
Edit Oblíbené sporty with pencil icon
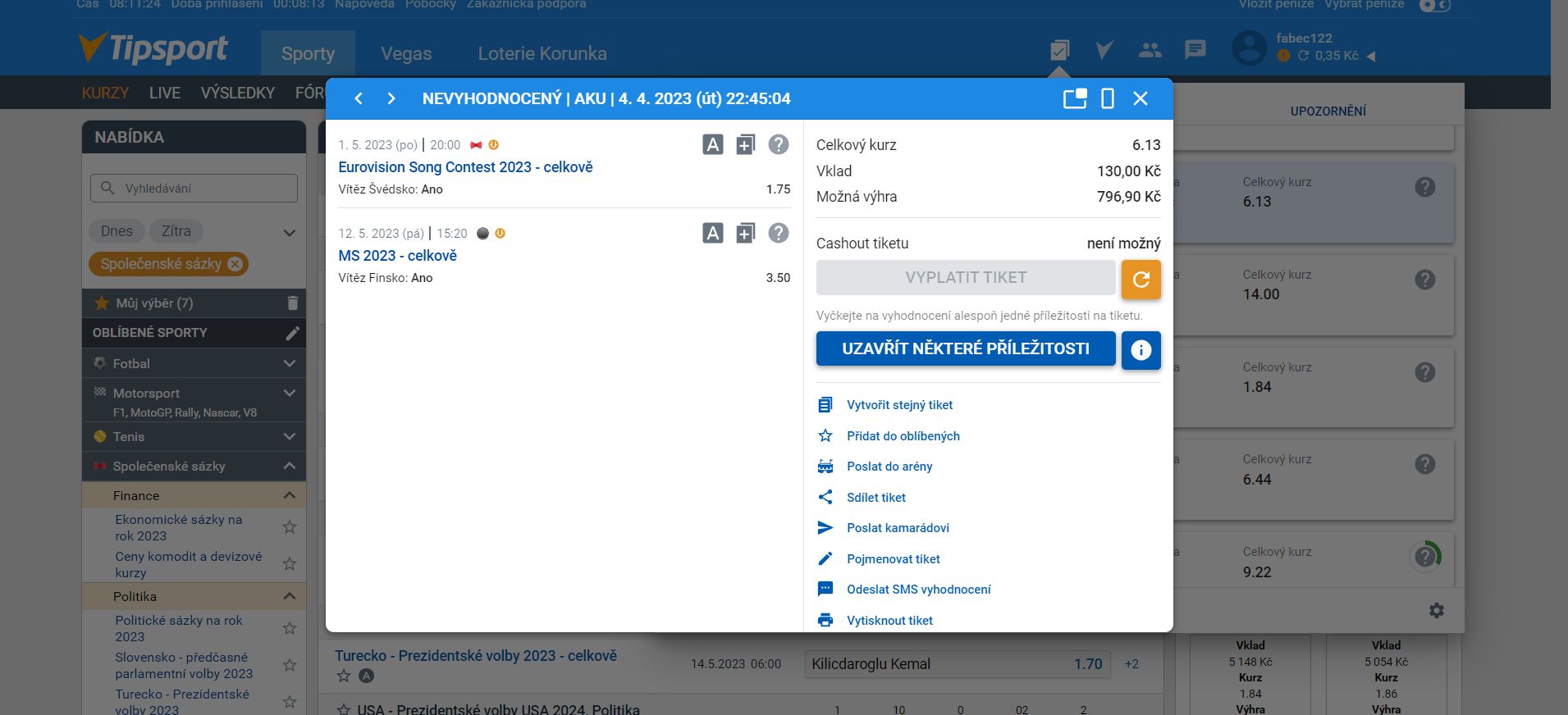292,333
